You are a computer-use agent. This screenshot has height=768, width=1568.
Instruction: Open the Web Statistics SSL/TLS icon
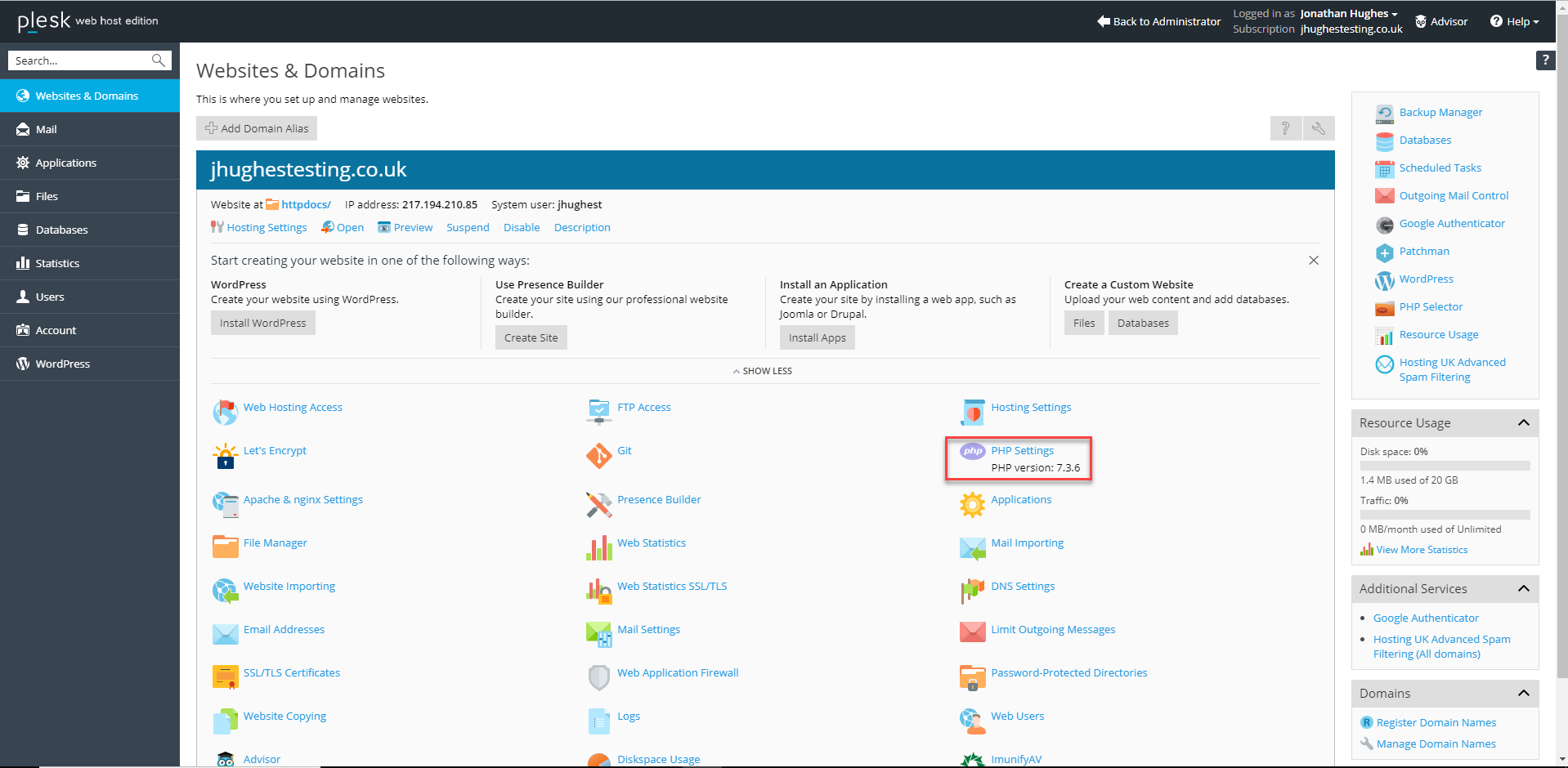pyautogui.click(x=599, y=591)
